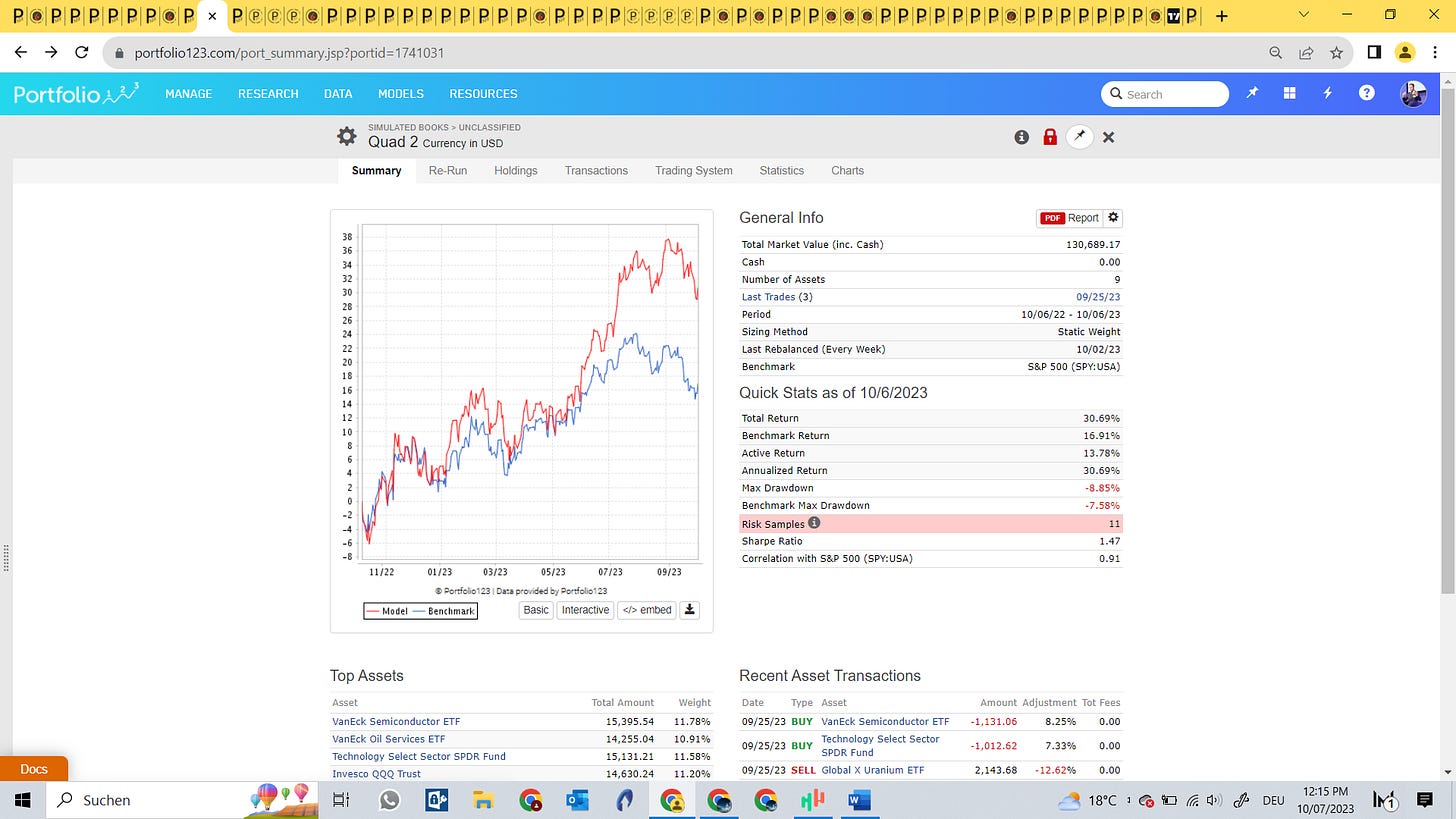Click the lightning bolt icon in navbar
Image resolution: width=1456 pixels, height=819 pixels.
click(1328, 93)
